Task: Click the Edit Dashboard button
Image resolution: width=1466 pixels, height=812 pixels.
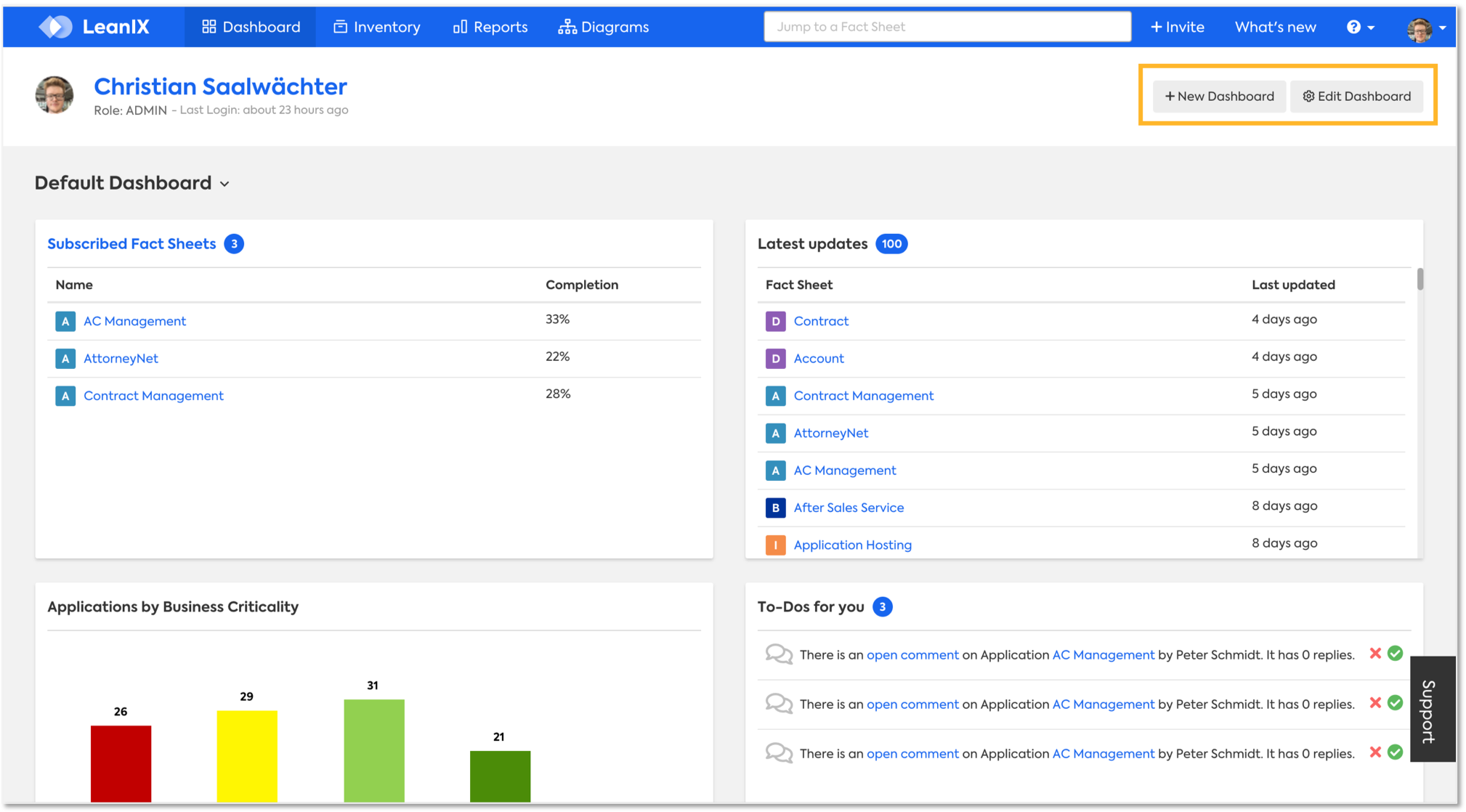Action: click(1356, 96)
